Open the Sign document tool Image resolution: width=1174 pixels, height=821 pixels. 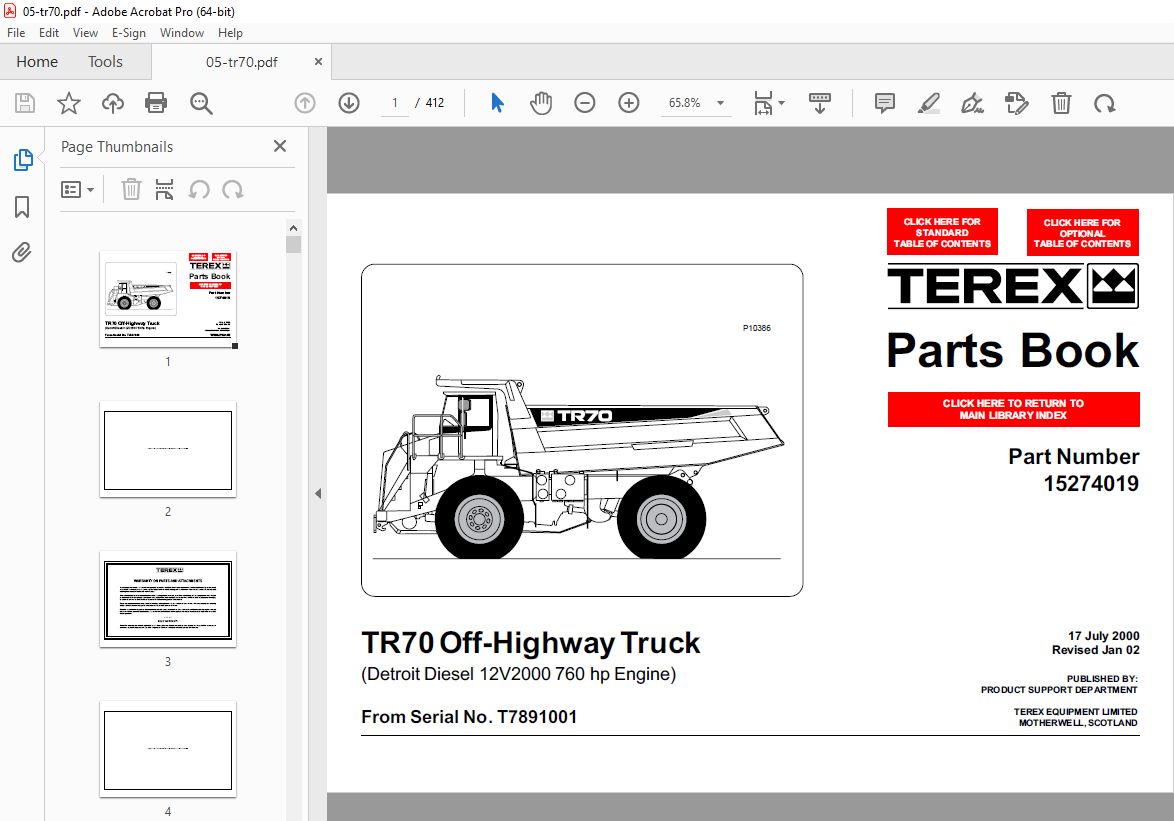click(x=972, y=103)
